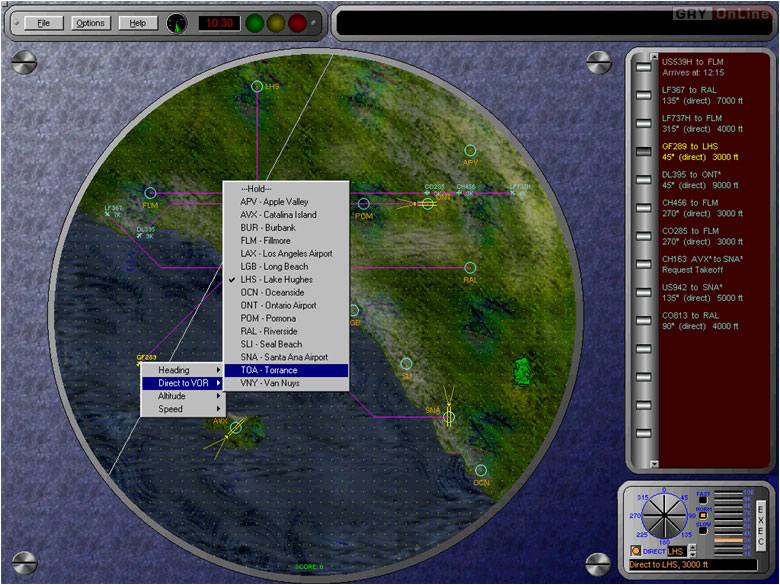The width and height of the screenshot is (780, 585).
Task: Choose APV - Apple Valley
Action: (x=286, y=202)
